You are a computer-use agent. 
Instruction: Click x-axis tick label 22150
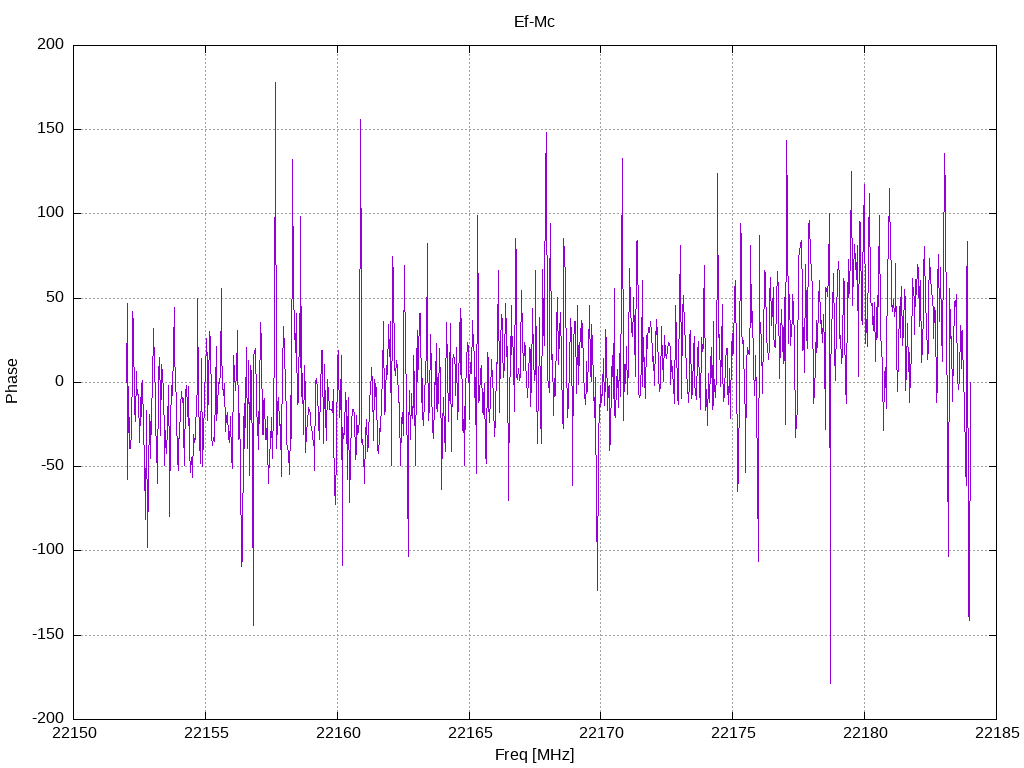[74, 733]
